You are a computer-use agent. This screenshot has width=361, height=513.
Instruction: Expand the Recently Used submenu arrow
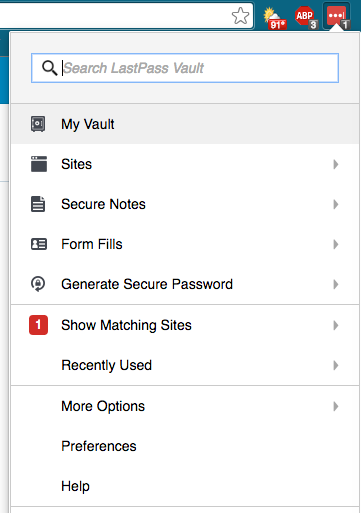(x=336, y=365)
